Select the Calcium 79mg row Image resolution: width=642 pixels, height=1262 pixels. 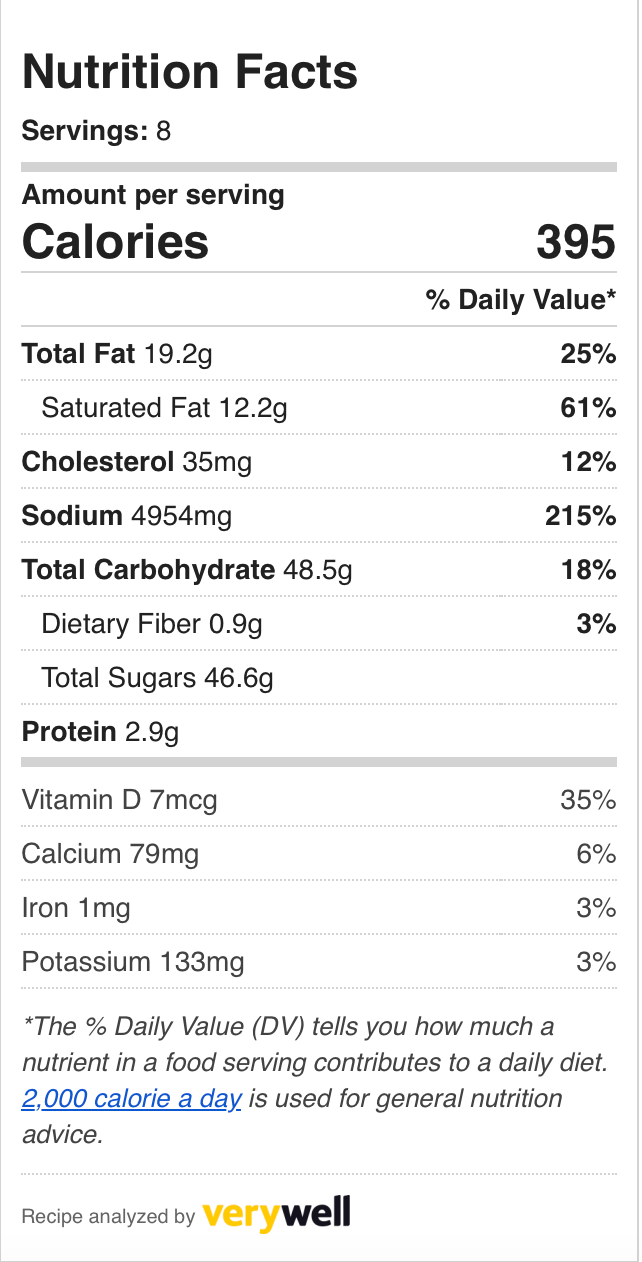(x=319, y=854)
